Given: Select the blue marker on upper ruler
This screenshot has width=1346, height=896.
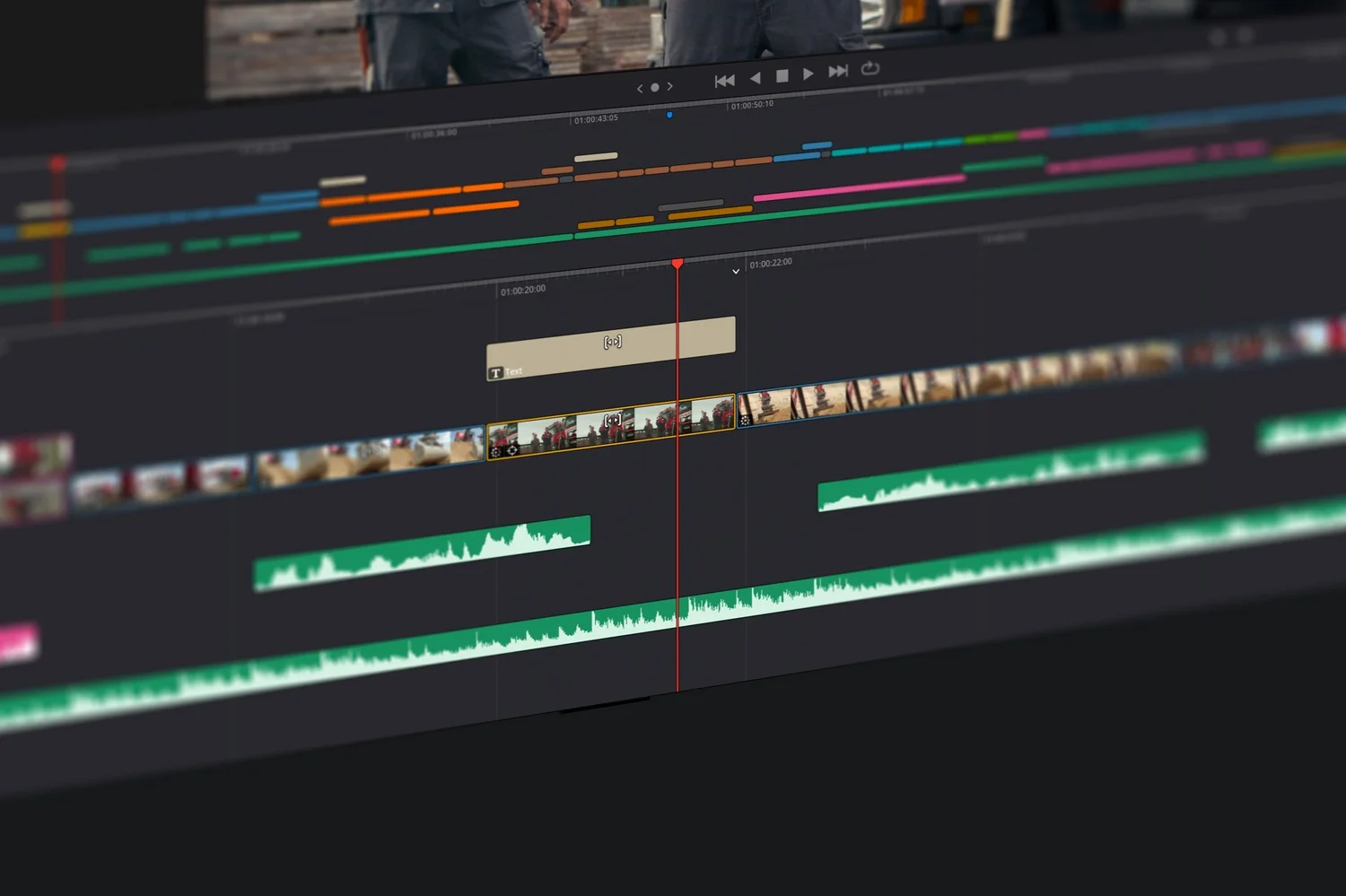Looking at the screenshot, I should [x=669, y=115].
